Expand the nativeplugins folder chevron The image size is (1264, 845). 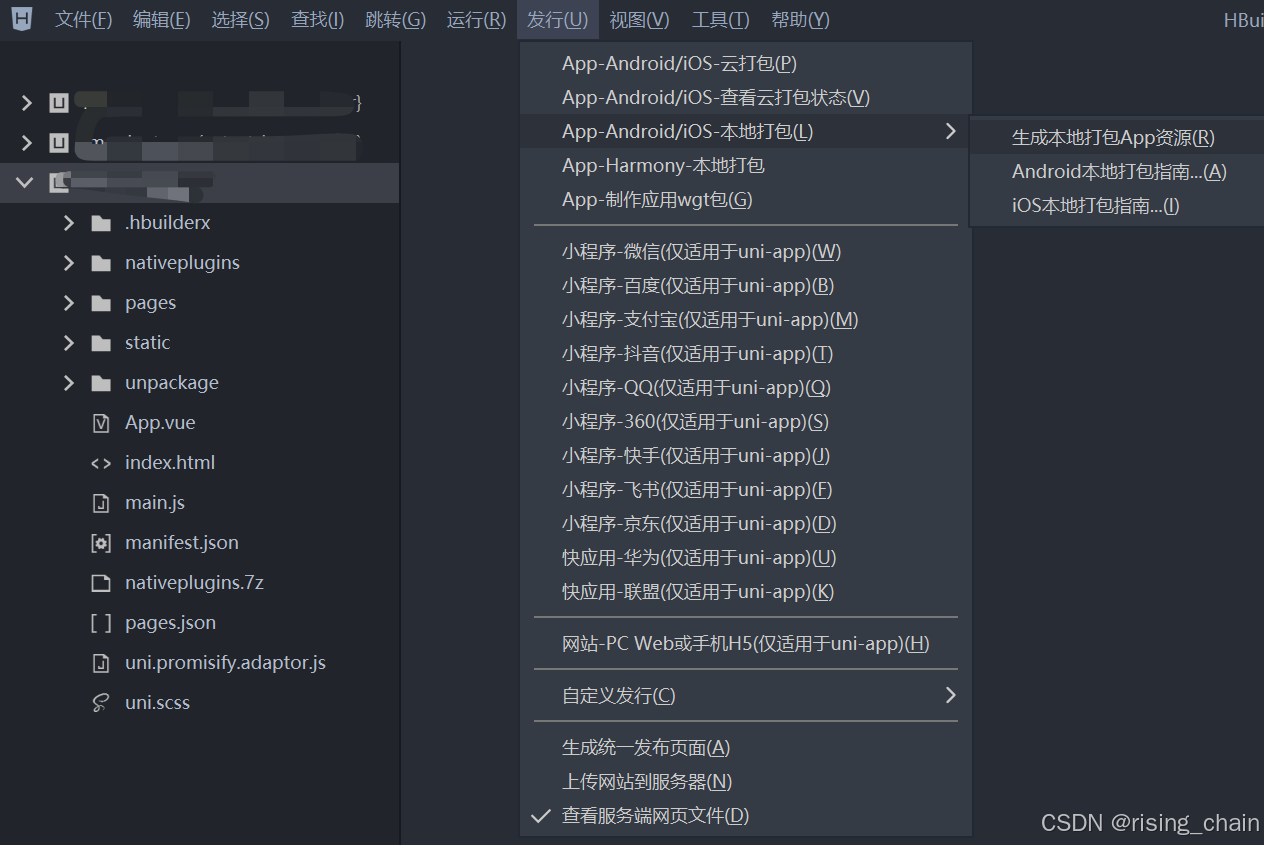(x=68, y=263)
